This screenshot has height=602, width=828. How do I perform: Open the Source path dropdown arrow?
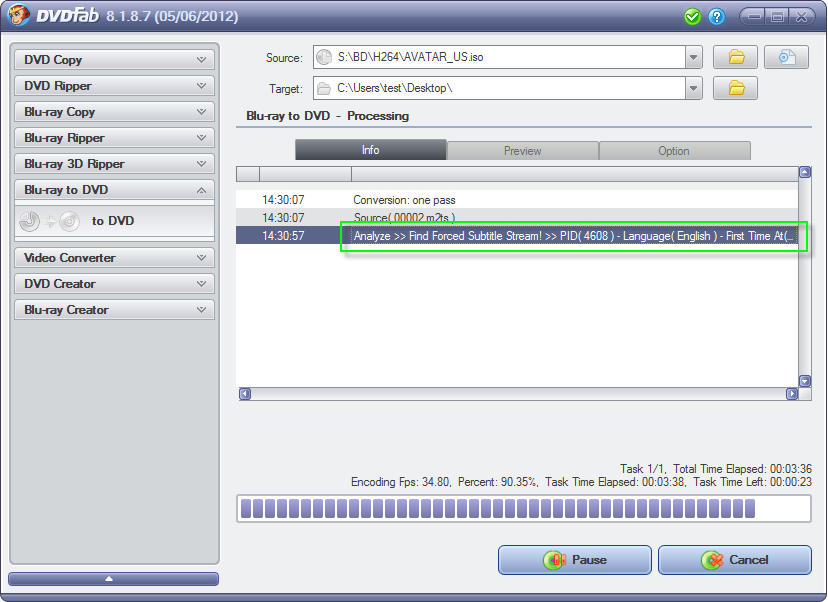tap(693, 57)
